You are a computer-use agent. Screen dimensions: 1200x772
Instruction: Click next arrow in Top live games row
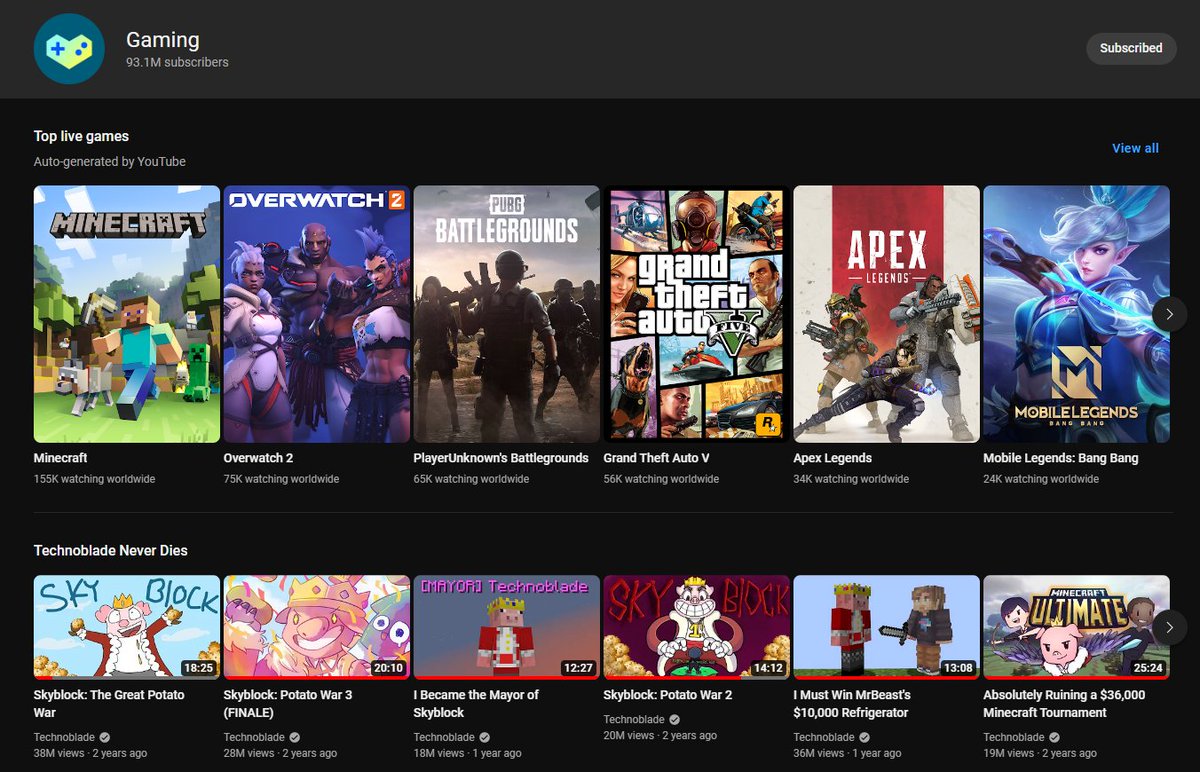(x=1170, y=314)
